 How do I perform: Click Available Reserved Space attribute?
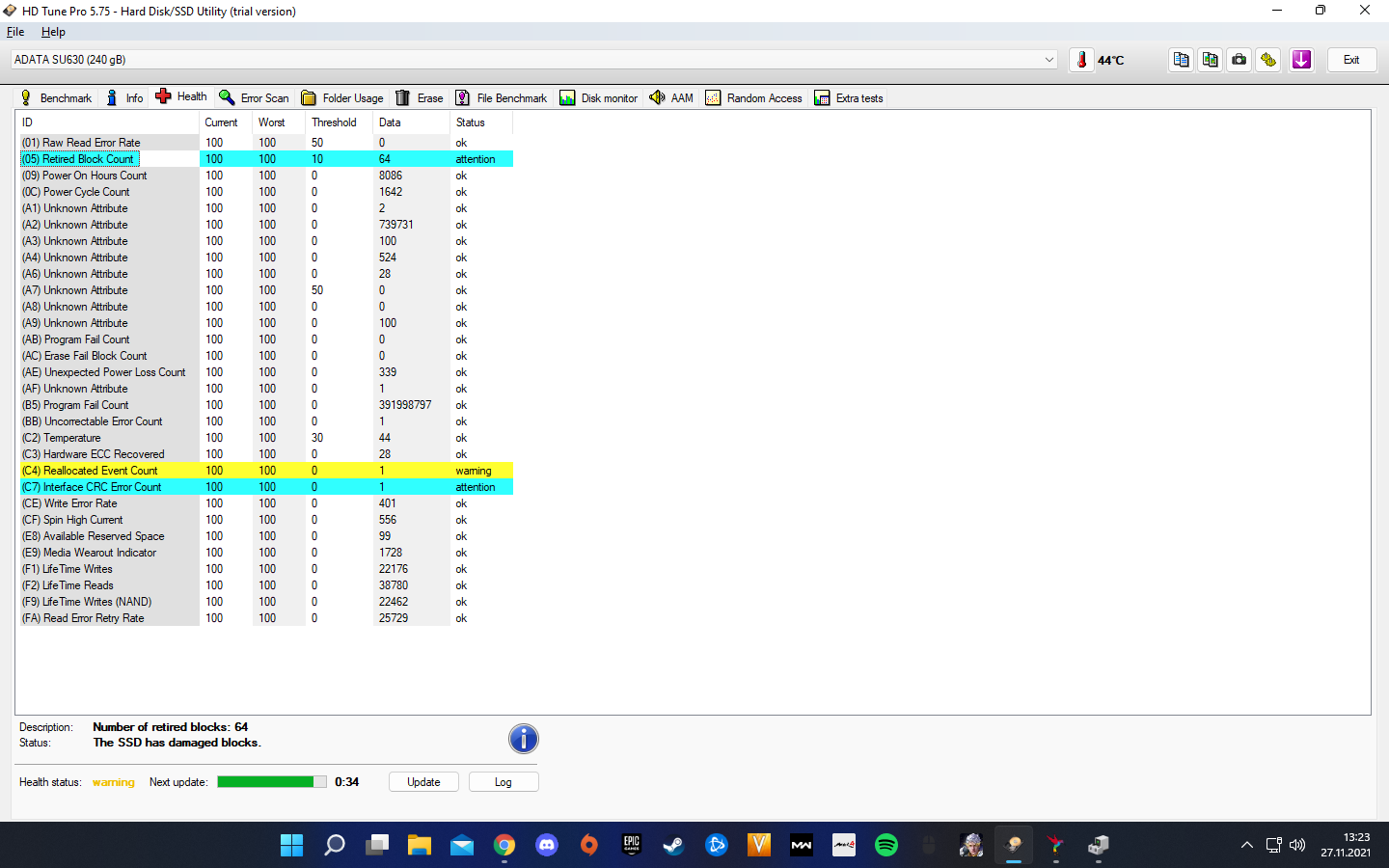pyautogui.click(x=93, y=536)
